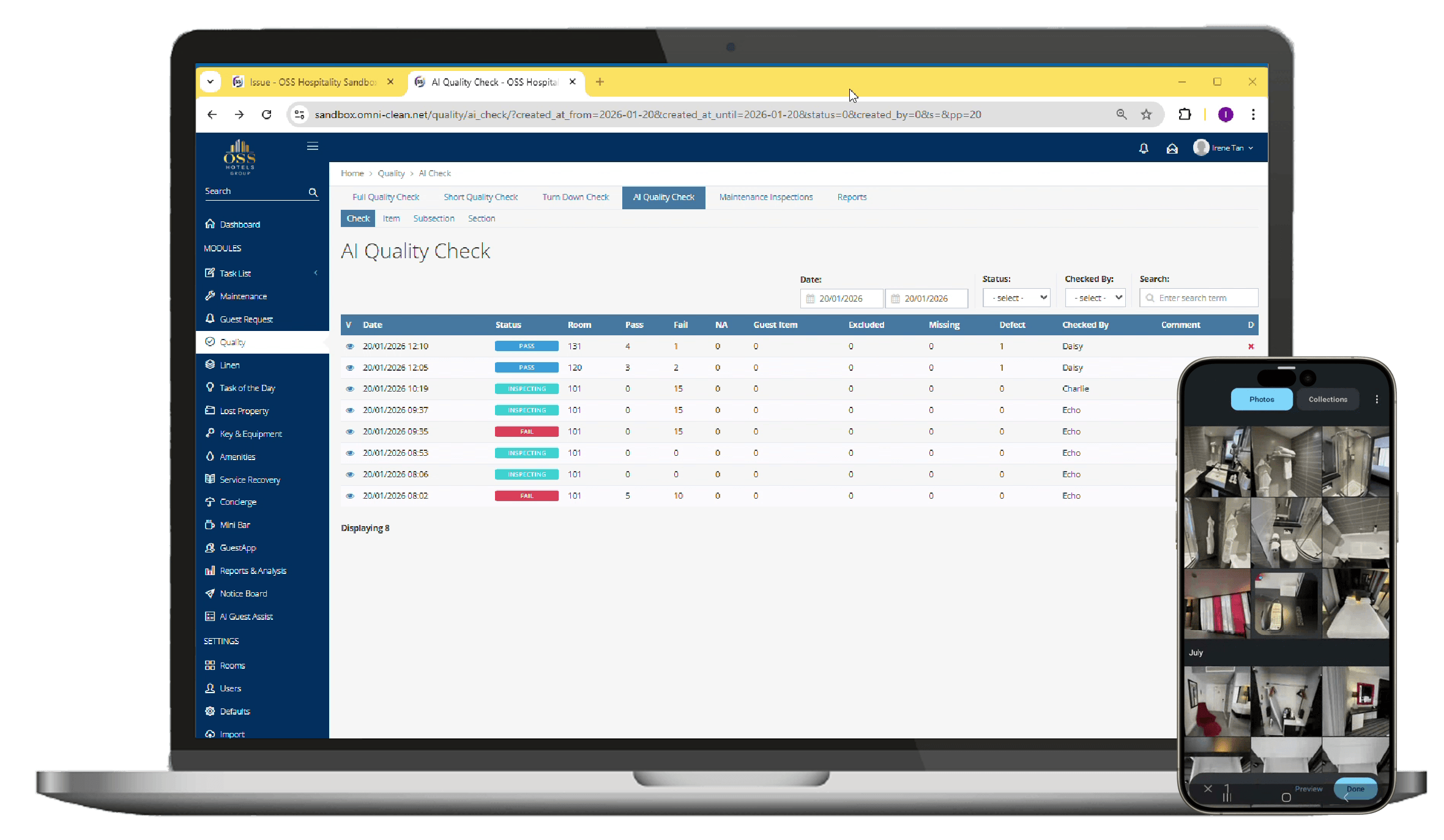View the 20/01/2026 12:10 check eye icon
Viewport: 1444px width, 840px height.
click(x=350, y=346)
